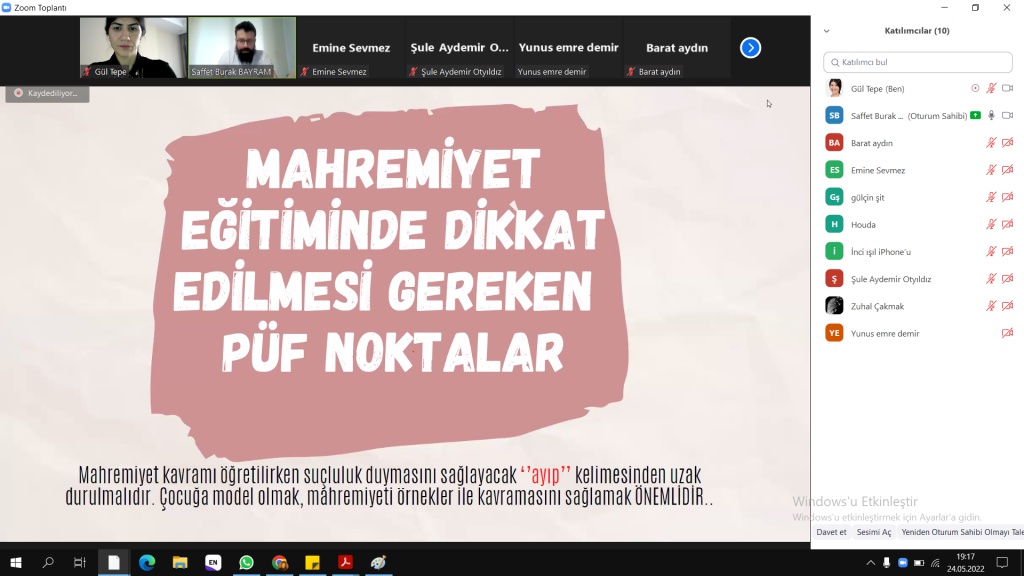Click the camera icon for Gül Tepe

[1007, 88]
